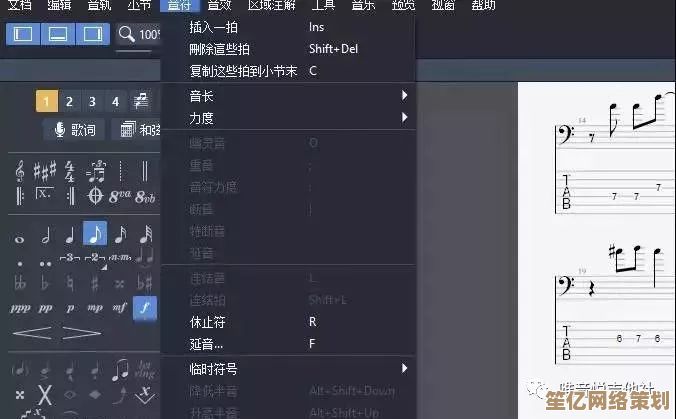Toggle the bottom panel visibility button
The width and height of the screenshot is (676, 419).
58,34
